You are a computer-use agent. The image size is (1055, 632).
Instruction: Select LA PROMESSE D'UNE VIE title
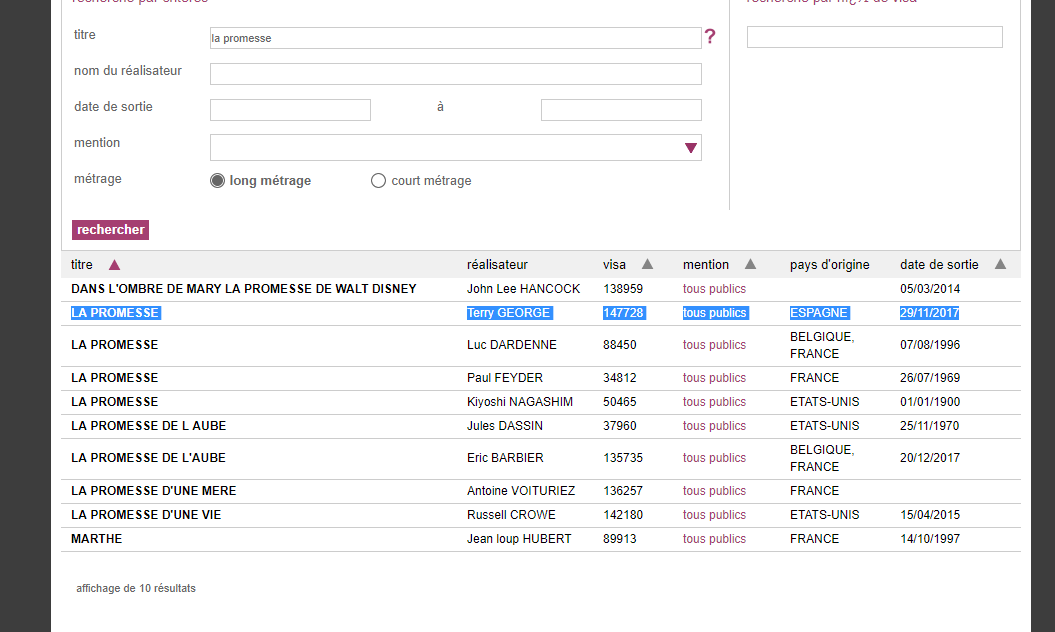(146, 515)
